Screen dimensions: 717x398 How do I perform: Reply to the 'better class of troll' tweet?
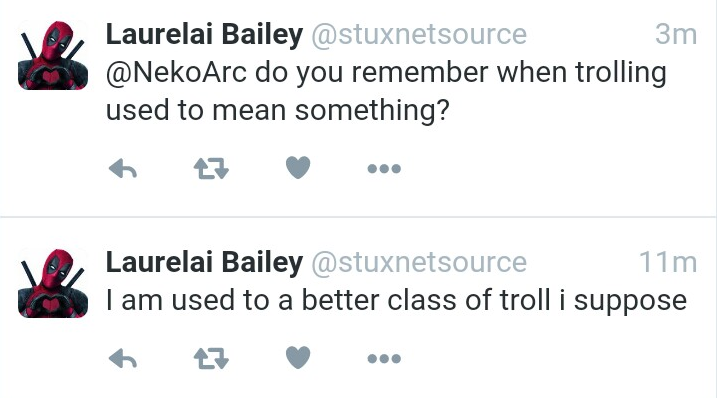tap(123, 358)
